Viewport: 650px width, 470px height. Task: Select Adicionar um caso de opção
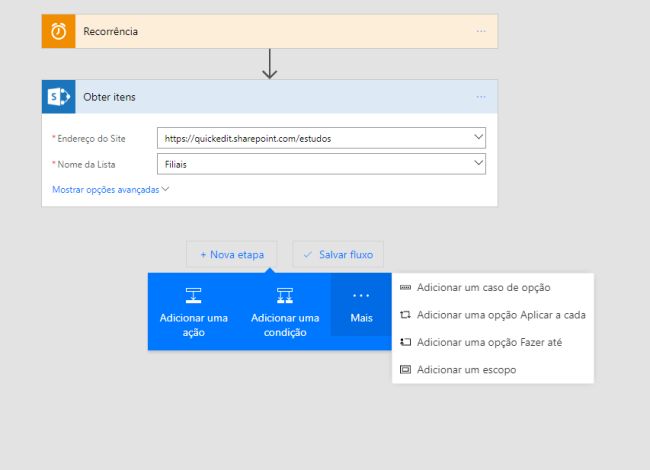click(493, 287)
